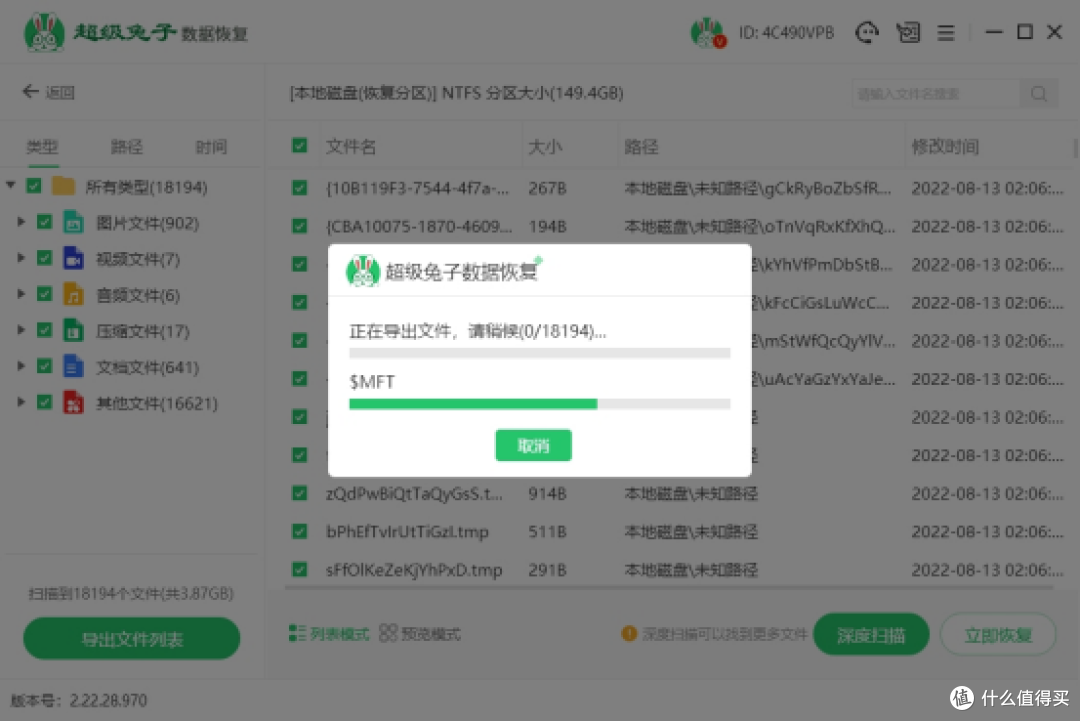1080x721 pixels.
Task: Click the file name search input field
Action: (x=935, y=94)
